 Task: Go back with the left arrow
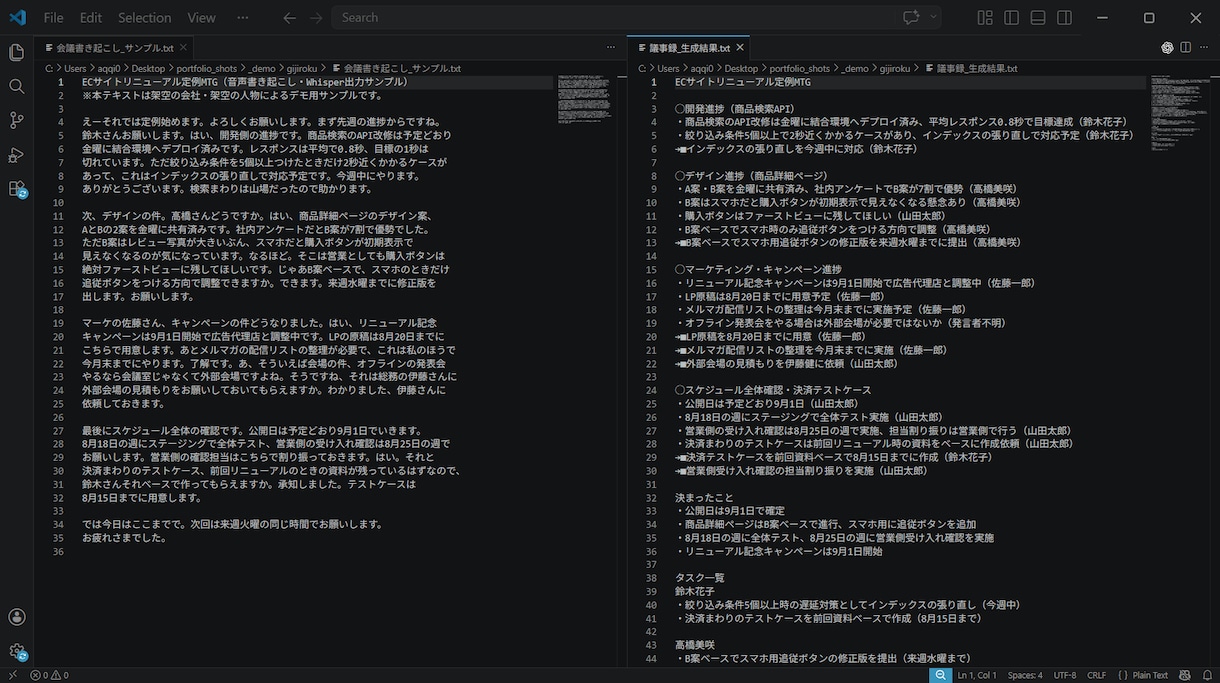290,17
